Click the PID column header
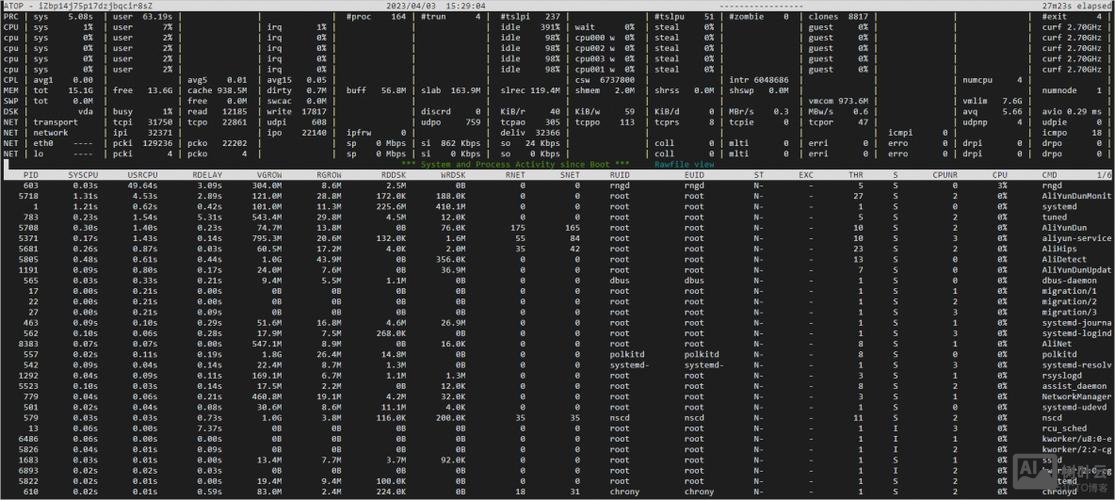Screen dimensions: 1115x500 (31, 175)
